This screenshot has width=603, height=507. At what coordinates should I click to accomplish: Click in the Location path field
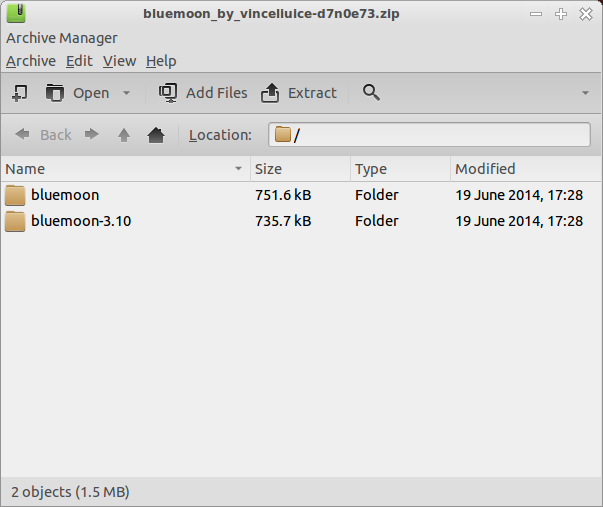tap(429, 135)
